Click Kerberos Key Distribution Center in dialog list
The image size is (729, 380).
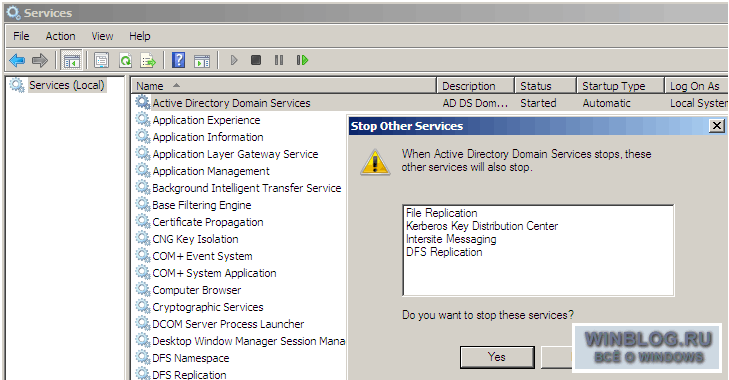pos(482,226)
